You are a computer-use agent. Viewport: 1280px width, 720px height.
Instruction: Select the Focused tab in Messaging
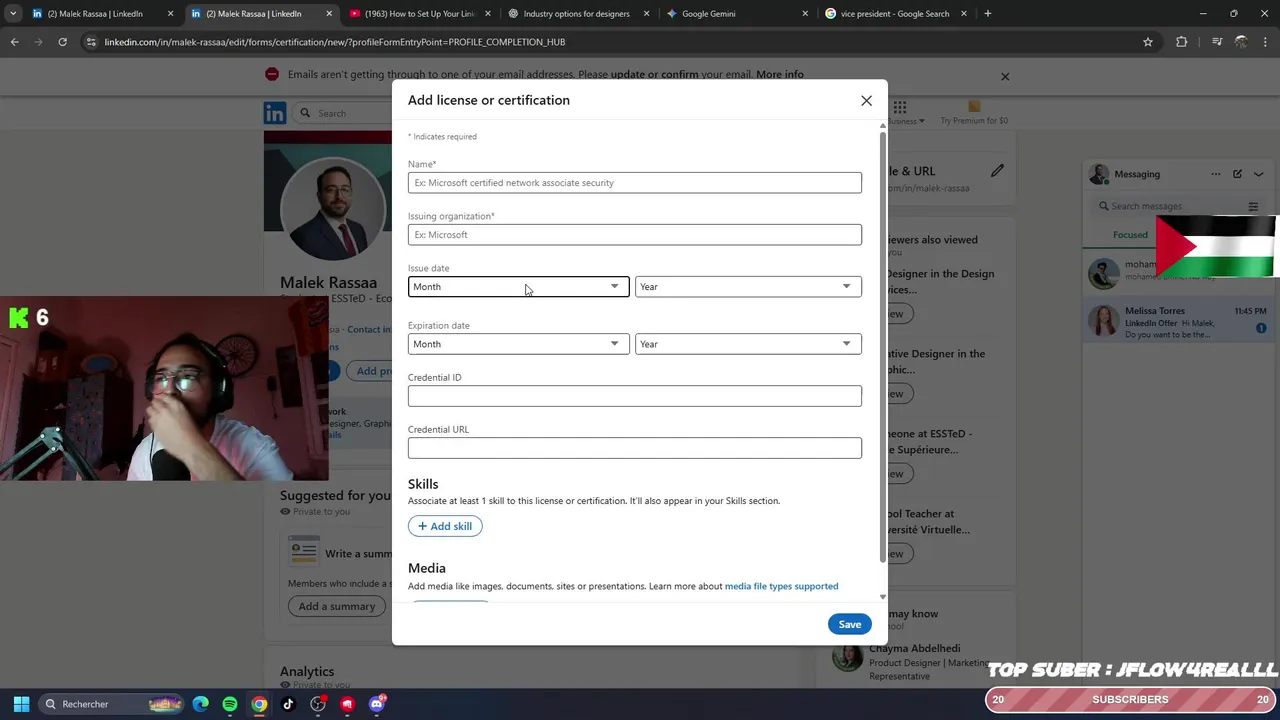[x=1130, y=235]
